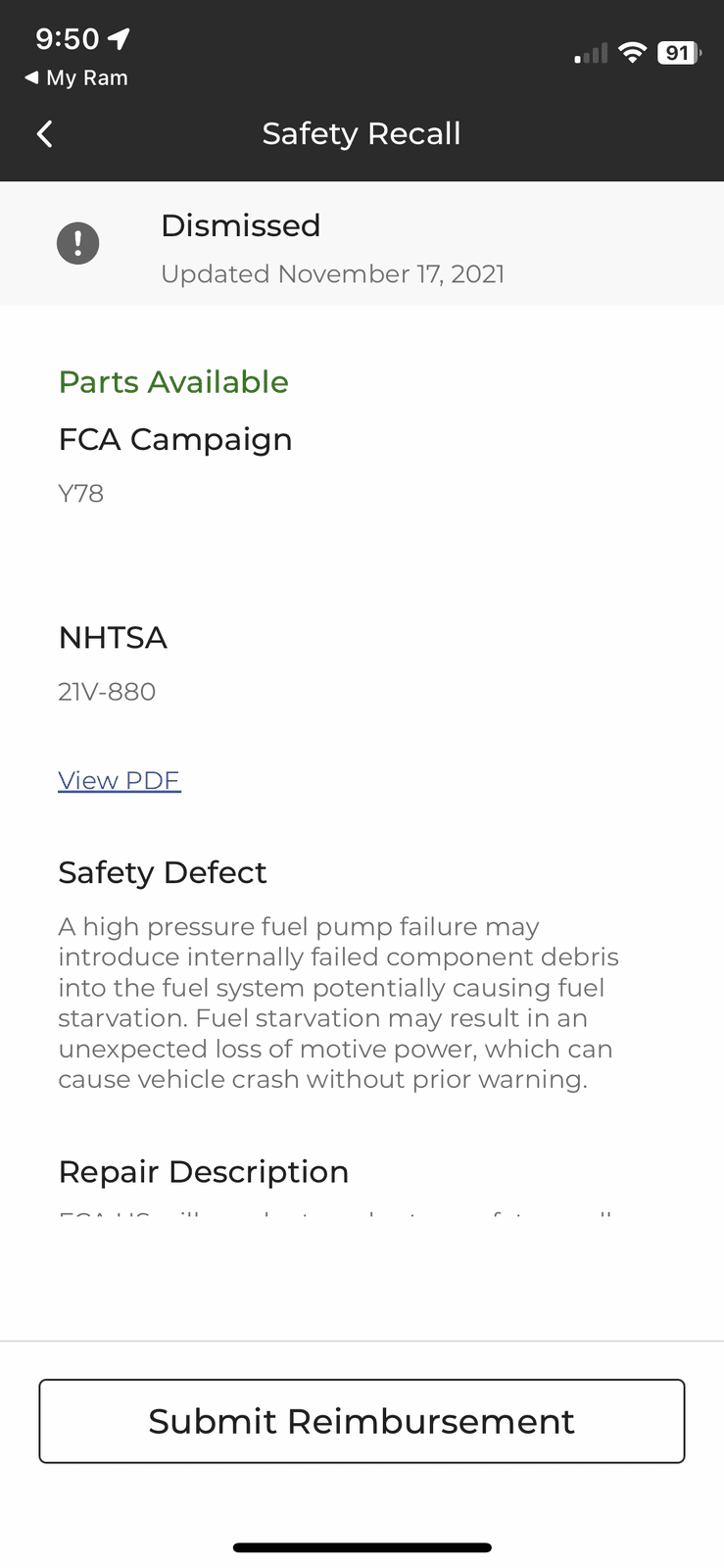The image size is (724, 1568).
Task: Tap the Submit Reimbursement button
Action: [x=362, y=1421]
